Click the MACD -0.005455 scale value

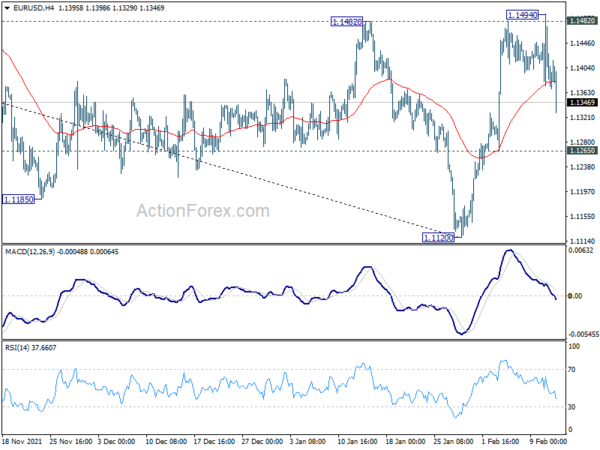point(583,334)
